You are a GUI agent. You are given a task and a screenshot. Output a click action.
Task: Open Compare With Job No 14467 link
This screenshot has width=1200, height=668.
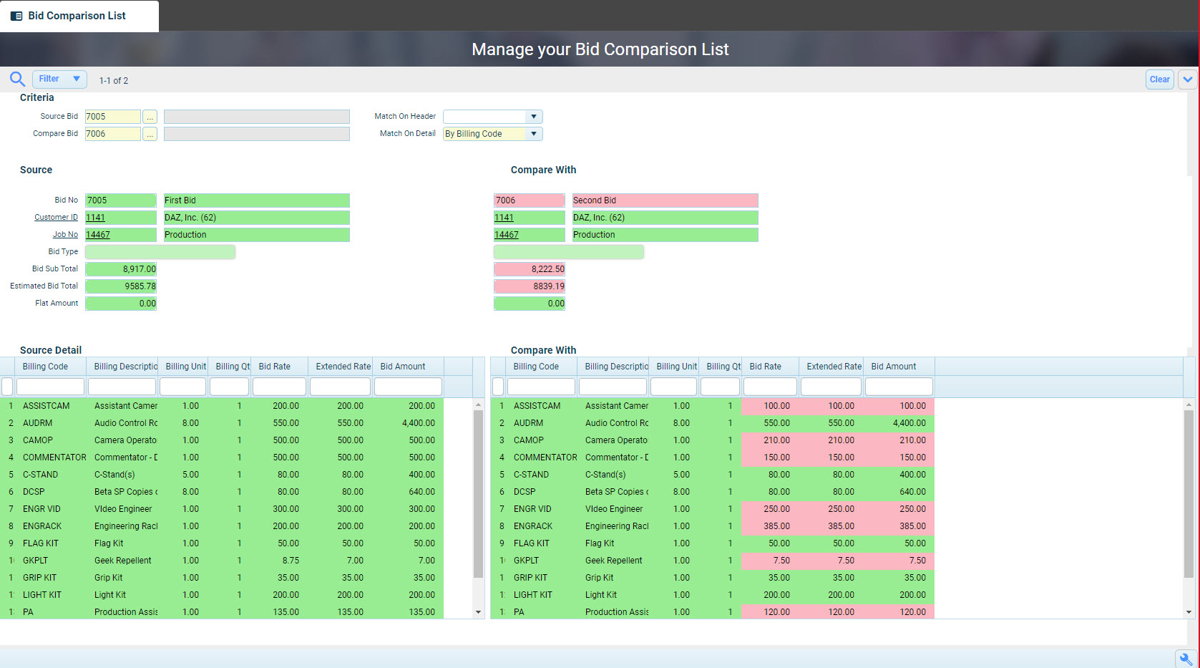click(506, 235)
